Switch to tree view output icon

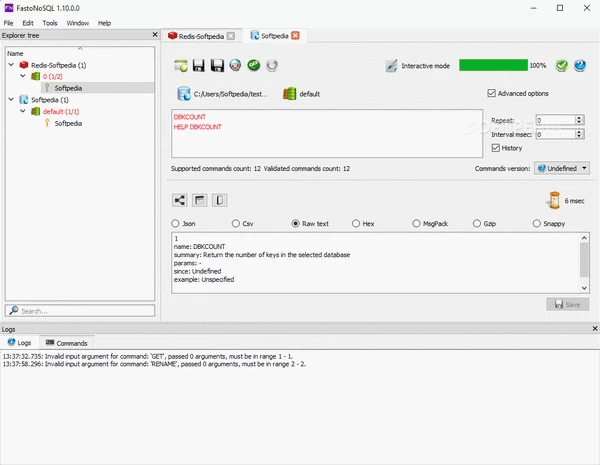coord(180,200)
